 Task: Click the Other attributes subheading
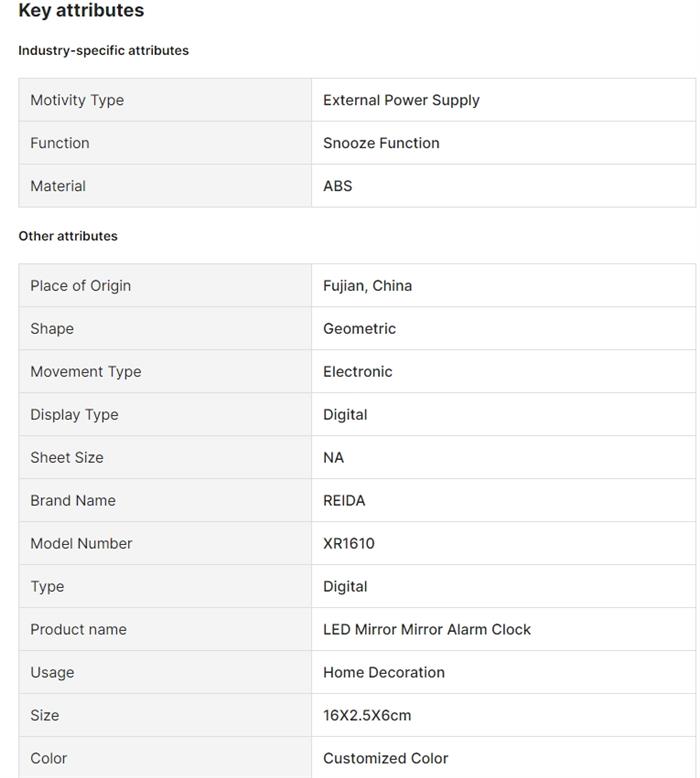pyautogui.click(x=68, y=236)
